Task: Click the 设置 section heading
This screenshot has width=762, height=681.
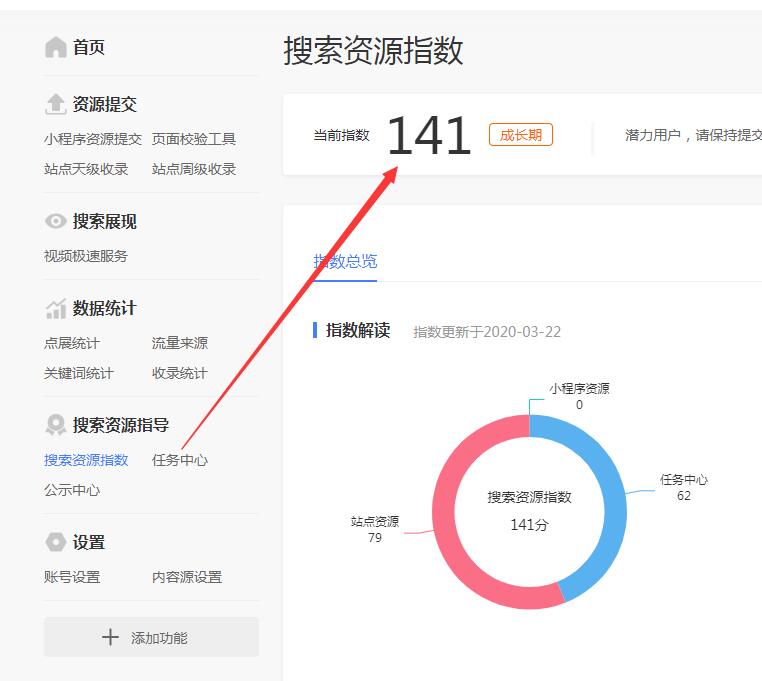Action: pos(89,541)
